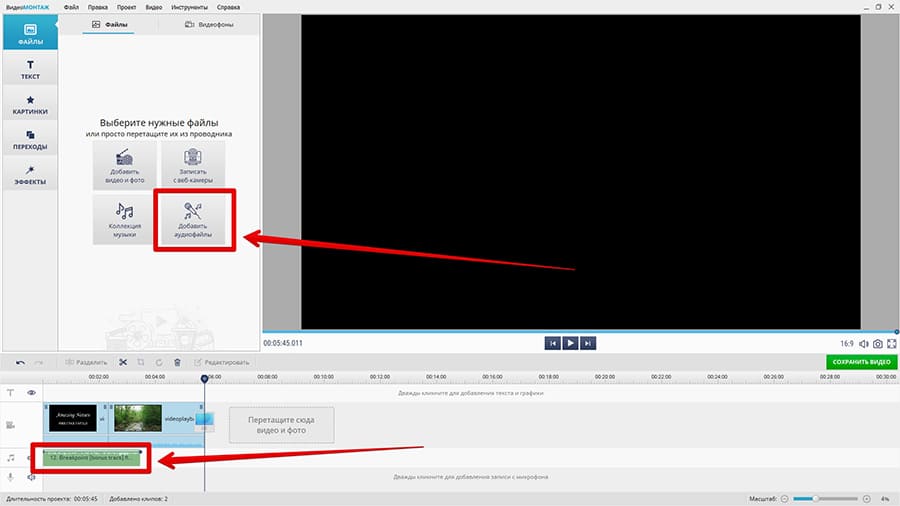Undo the last action
This screenshot has width=900, height=506.
pos(21,363)
